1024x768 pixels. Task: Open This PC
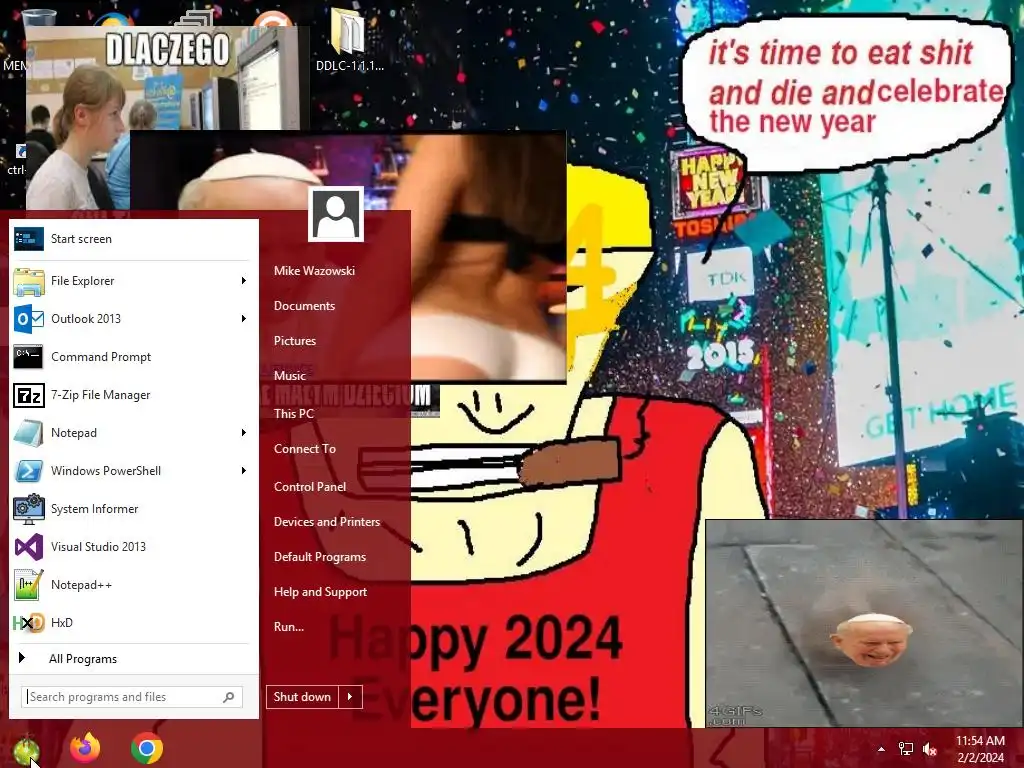coord(293,414)
